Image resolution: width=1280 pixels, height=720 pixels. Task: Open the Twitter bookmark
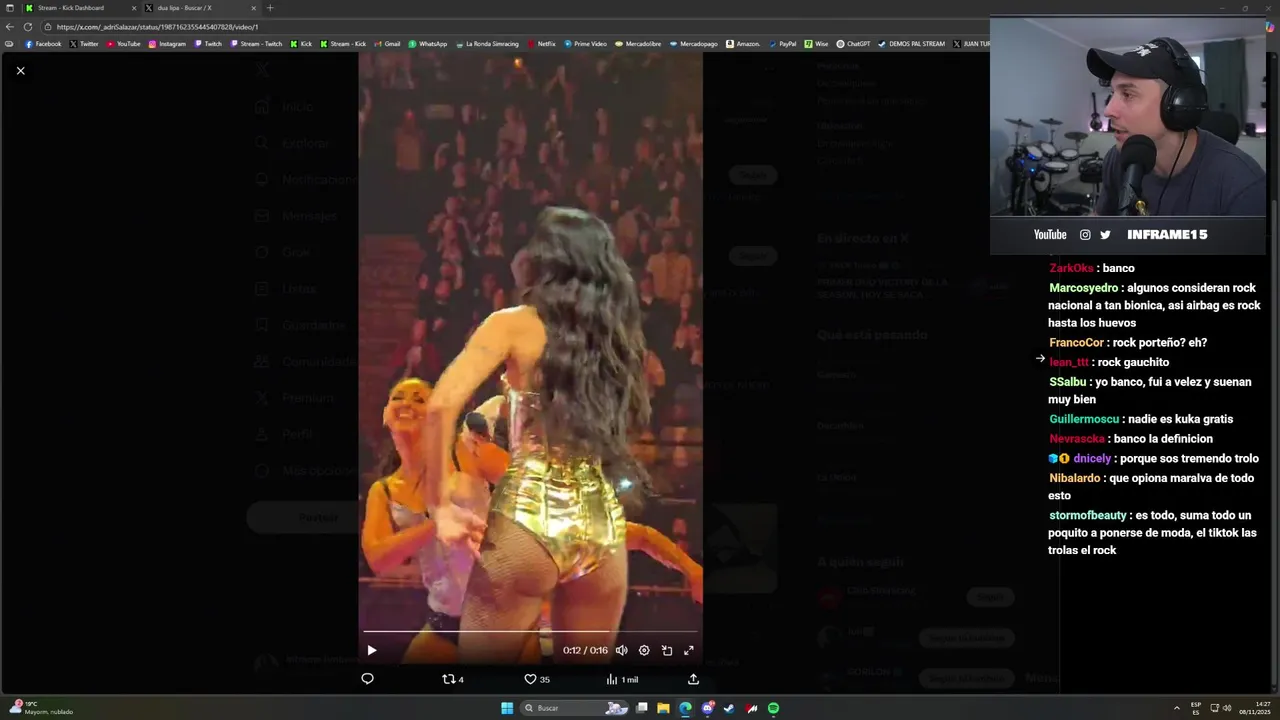(84, 44)
